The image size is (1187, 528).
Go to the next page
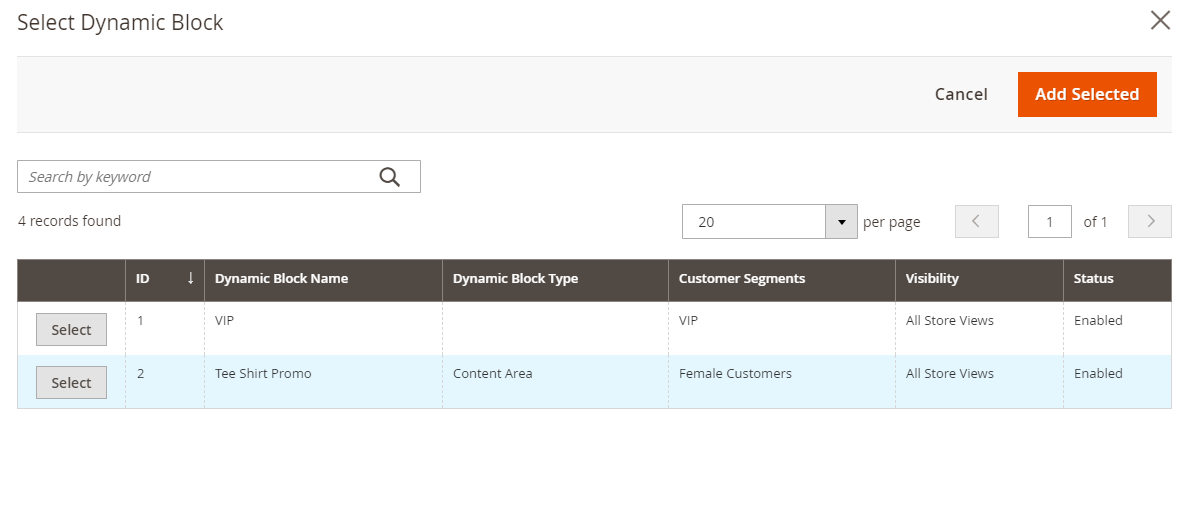[1149, 221]
